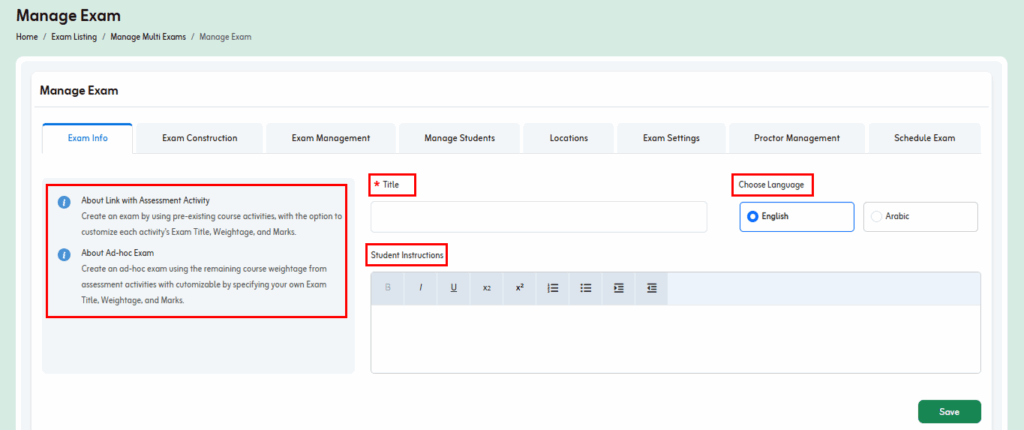
Task: Click the underline formatting icon
Action: click(x=453, y=288)
